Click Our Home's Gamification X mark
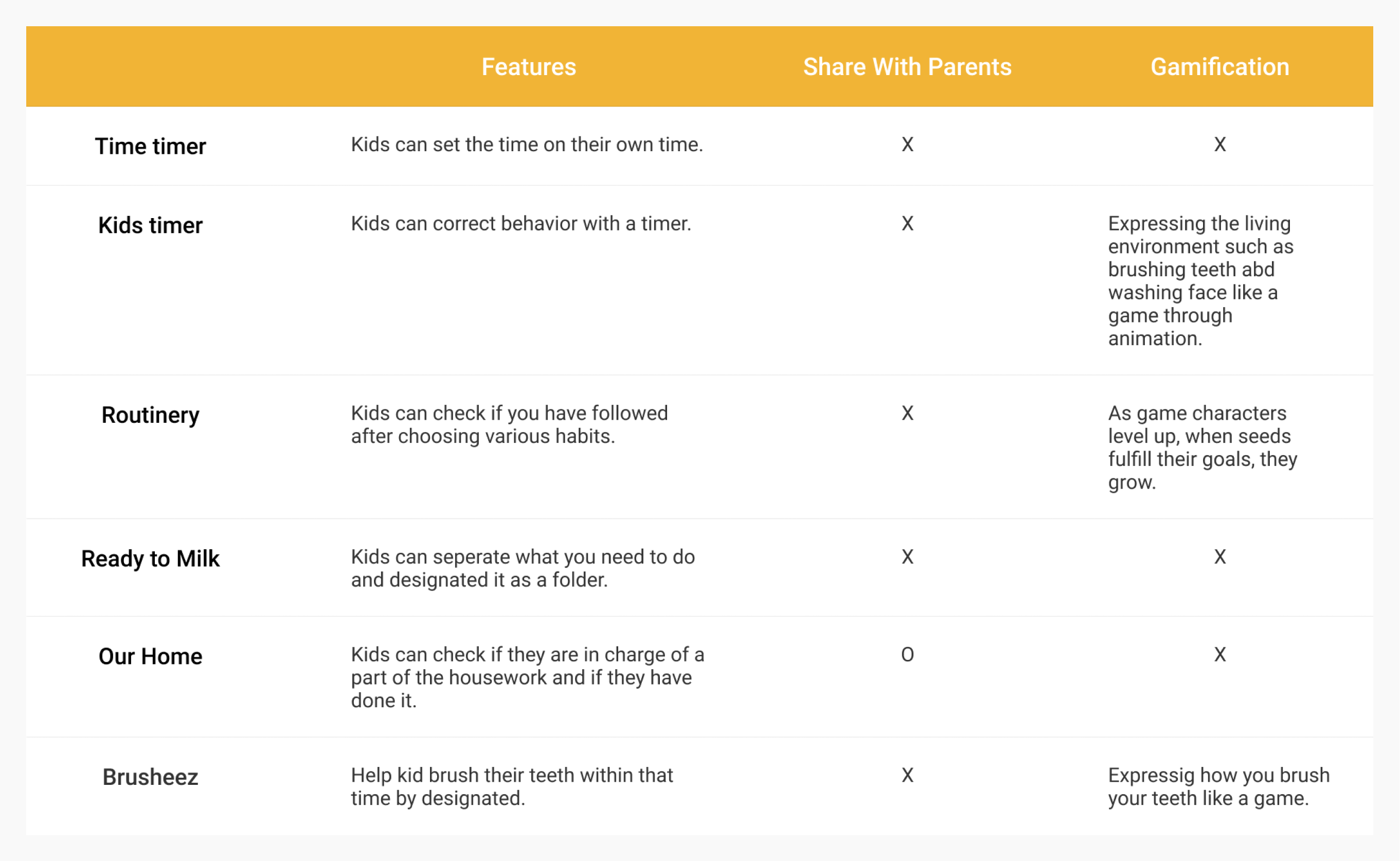Image resolution: width=1400 pixels, height=861 pixels. (1219, 655)
